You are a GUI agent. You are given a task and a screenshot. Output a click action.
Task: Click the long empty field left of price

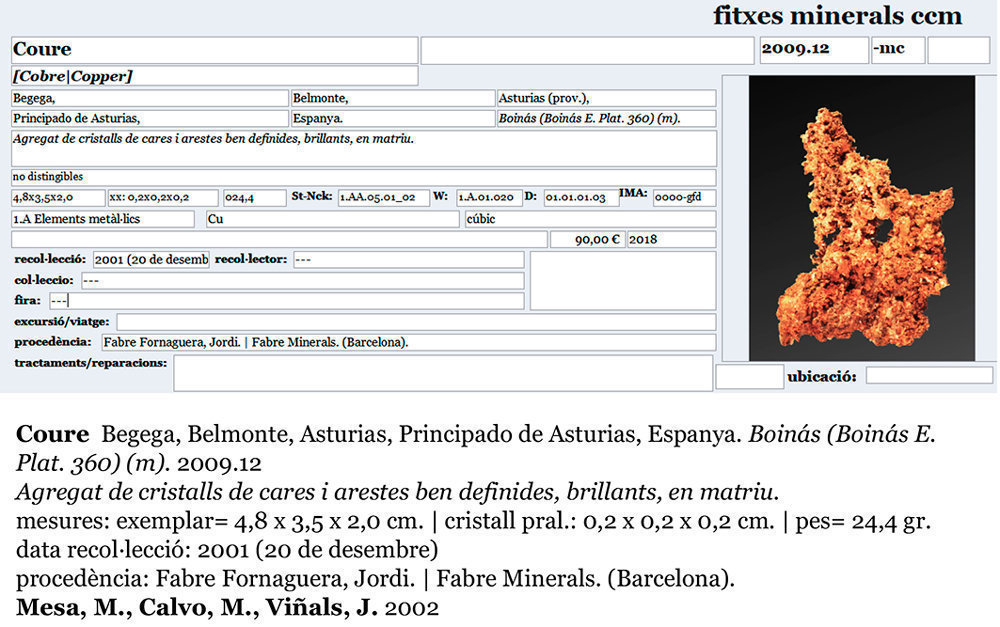[279, 239]
